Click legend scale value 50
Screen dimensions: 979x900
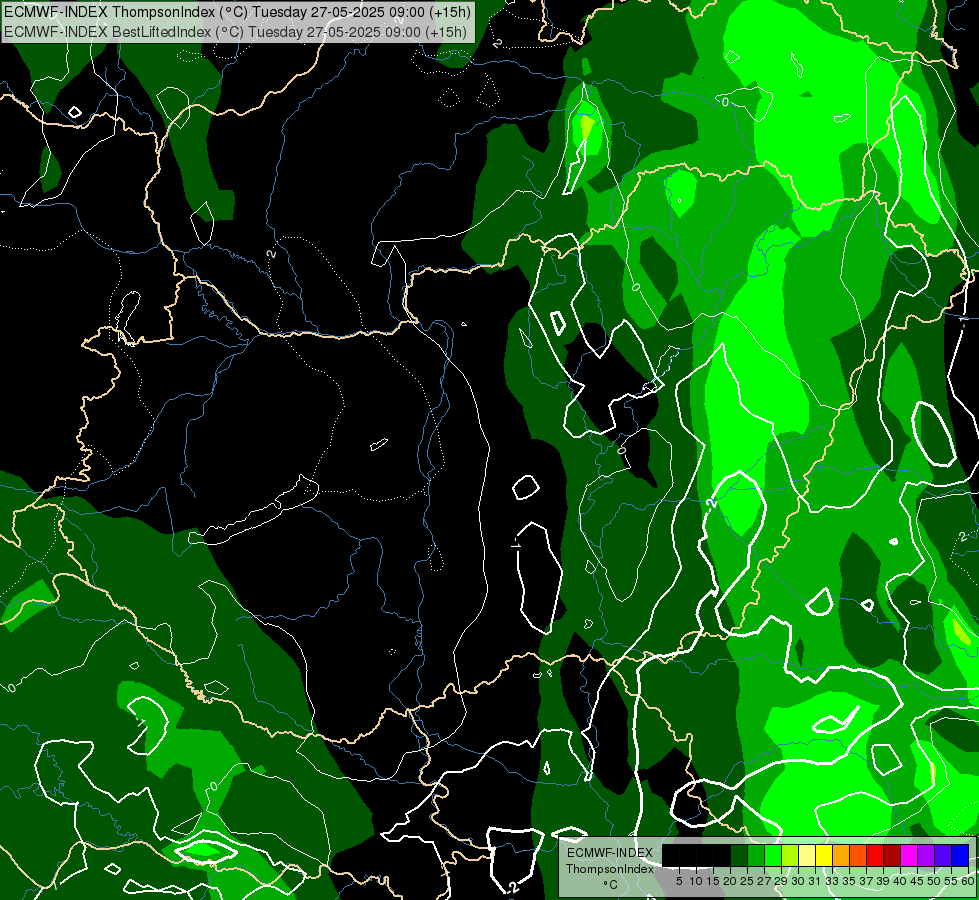934,881
